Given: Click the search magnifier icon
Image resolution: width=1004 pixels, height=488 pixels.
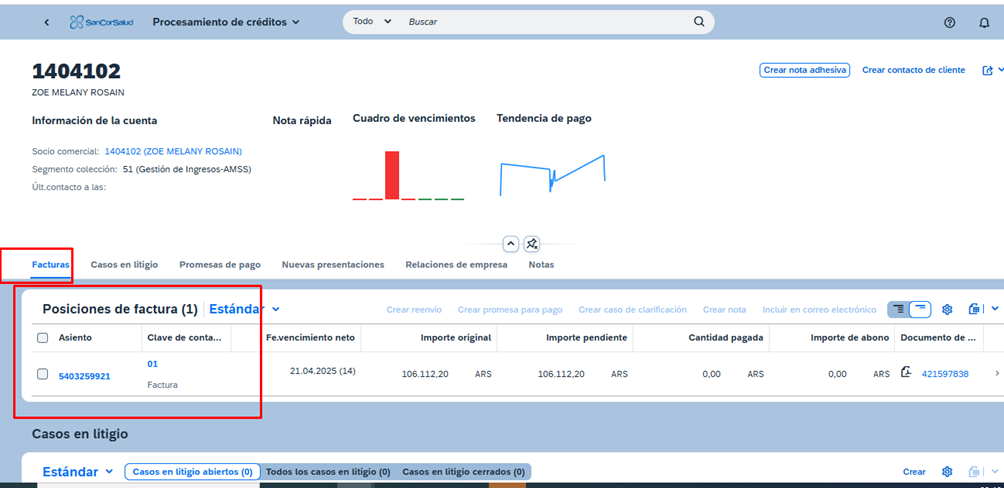Looking at the screenshot, I should [x=699, y=22].
